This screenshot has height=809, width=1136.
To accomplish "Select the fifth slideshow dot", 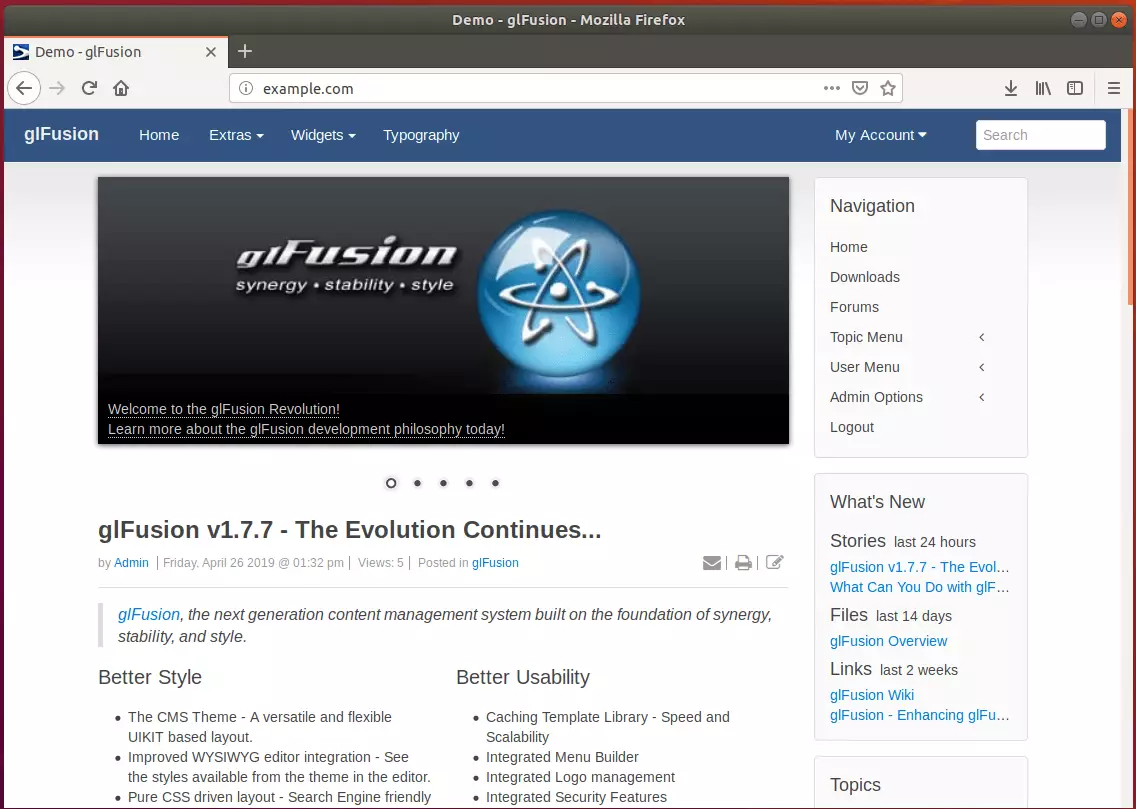I will click(496, 483).
